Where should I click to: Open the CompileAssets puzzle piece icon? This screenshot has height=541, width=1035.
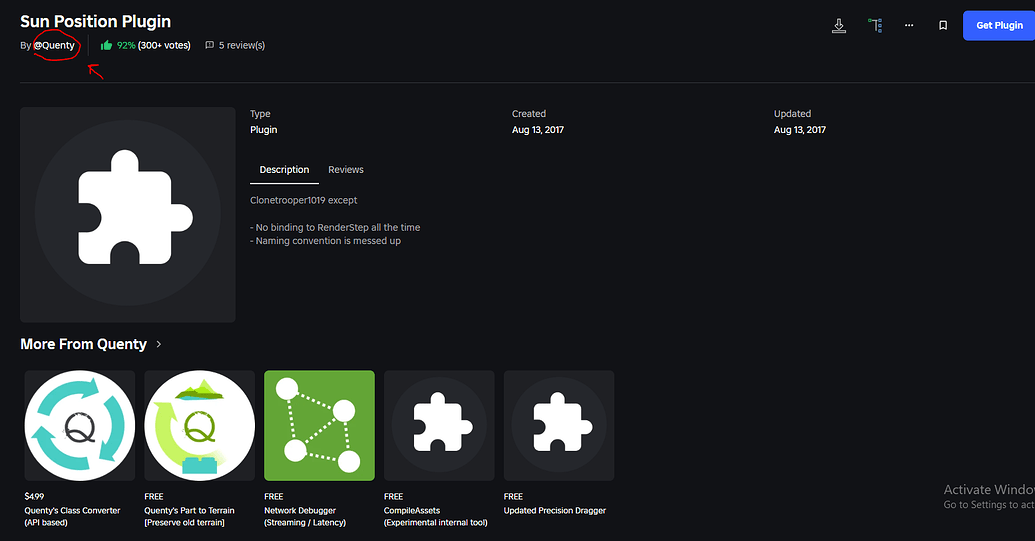pos(439,426)
